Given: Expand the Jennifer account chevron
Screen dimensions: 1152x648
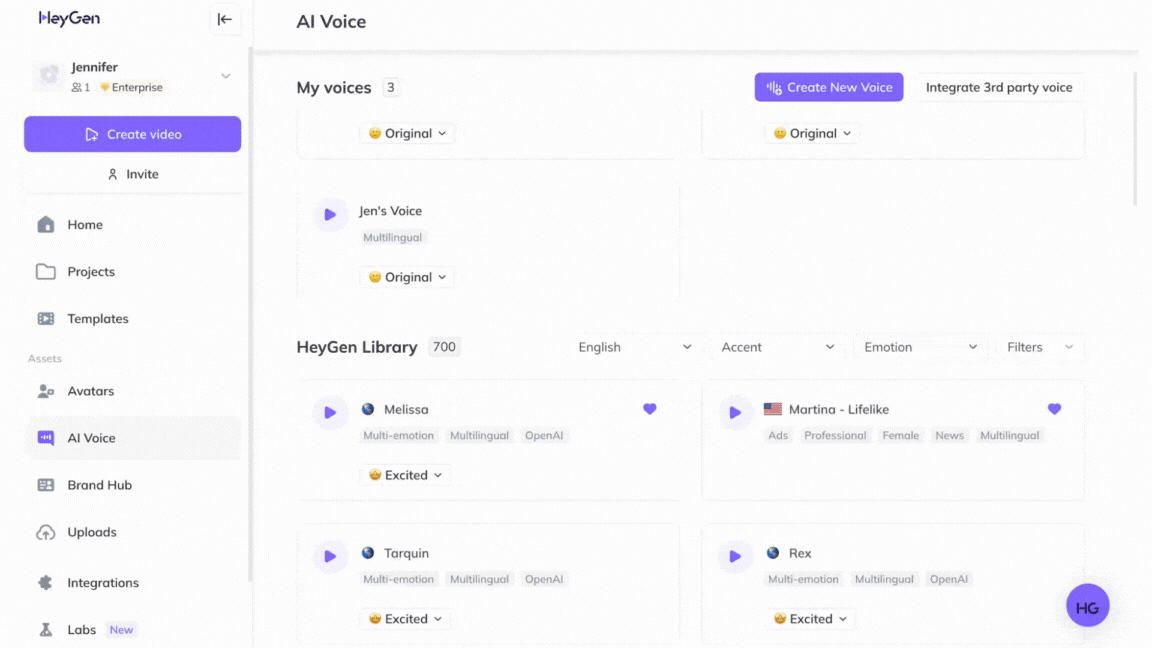Looking at the screenshot, I should click(226, 76).
